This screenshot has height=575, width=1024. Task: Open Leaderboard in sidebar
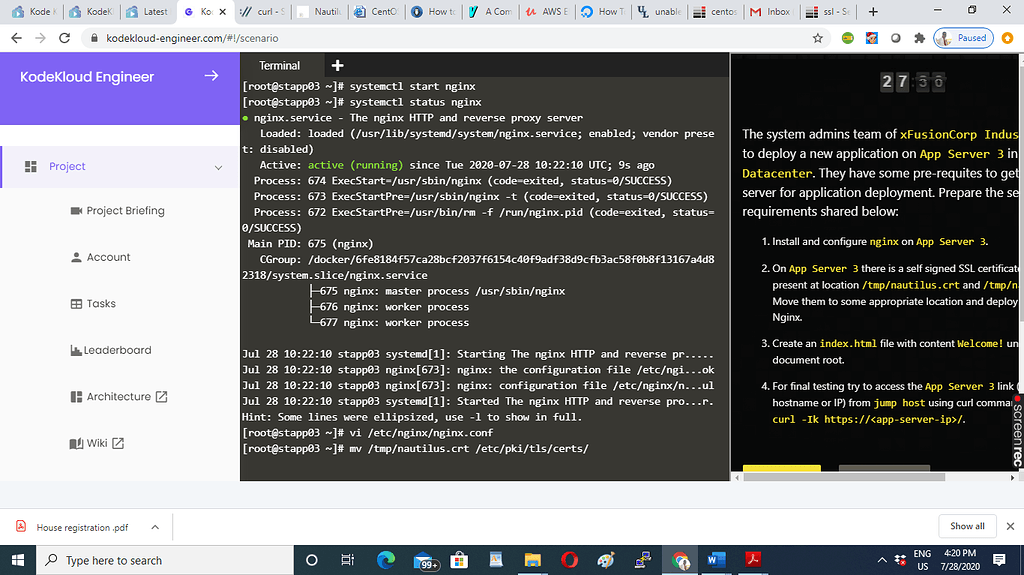(117, 350)
